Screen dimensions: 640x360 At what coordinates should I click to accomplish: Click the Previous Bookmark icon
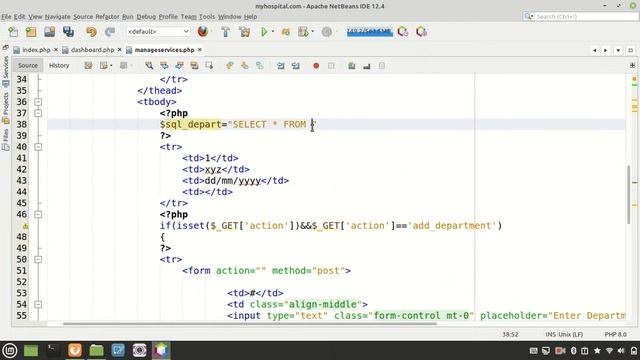point(229,66)
